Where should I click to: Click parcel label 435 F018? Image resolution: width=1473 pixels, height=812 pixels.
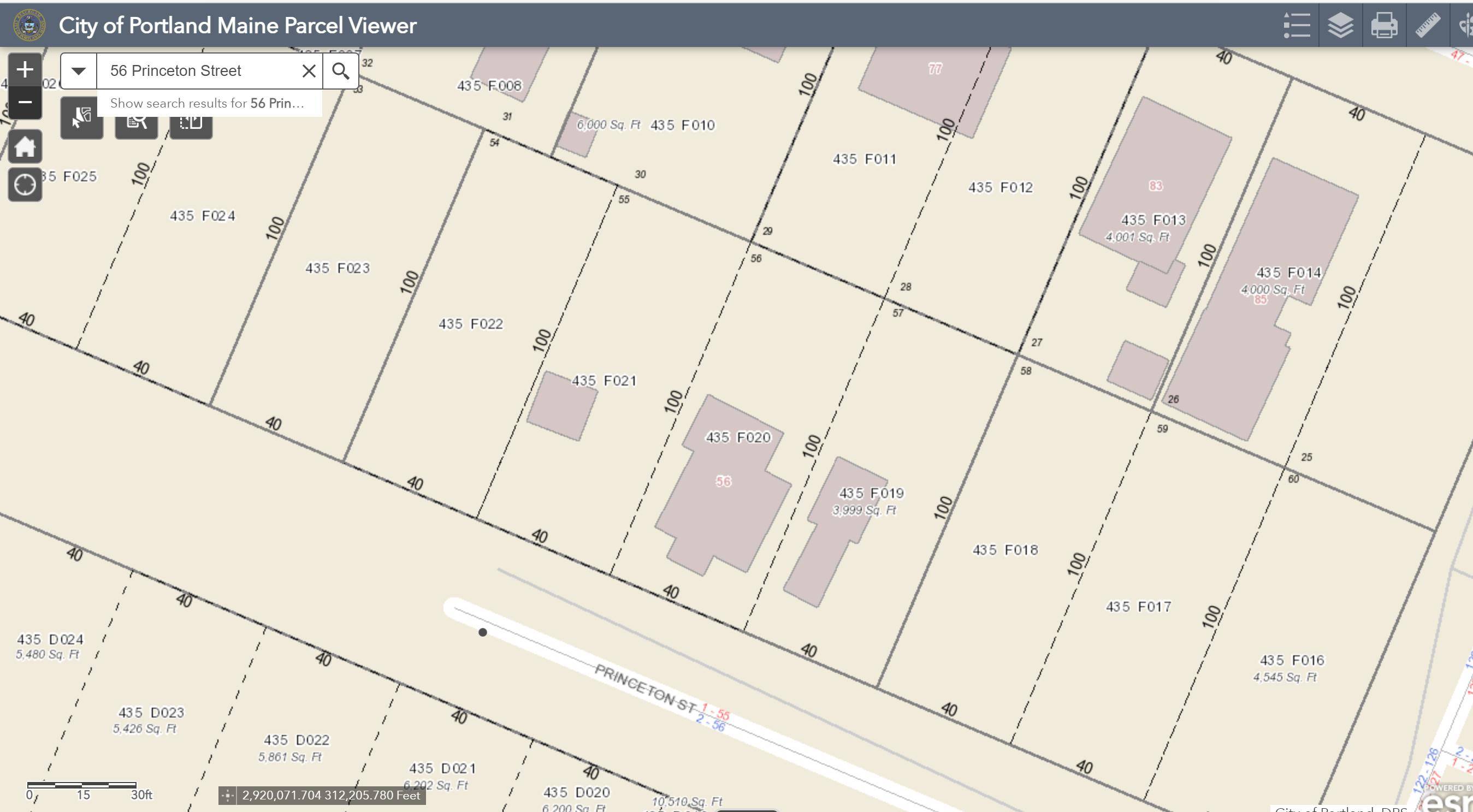tap(1005, 550)
